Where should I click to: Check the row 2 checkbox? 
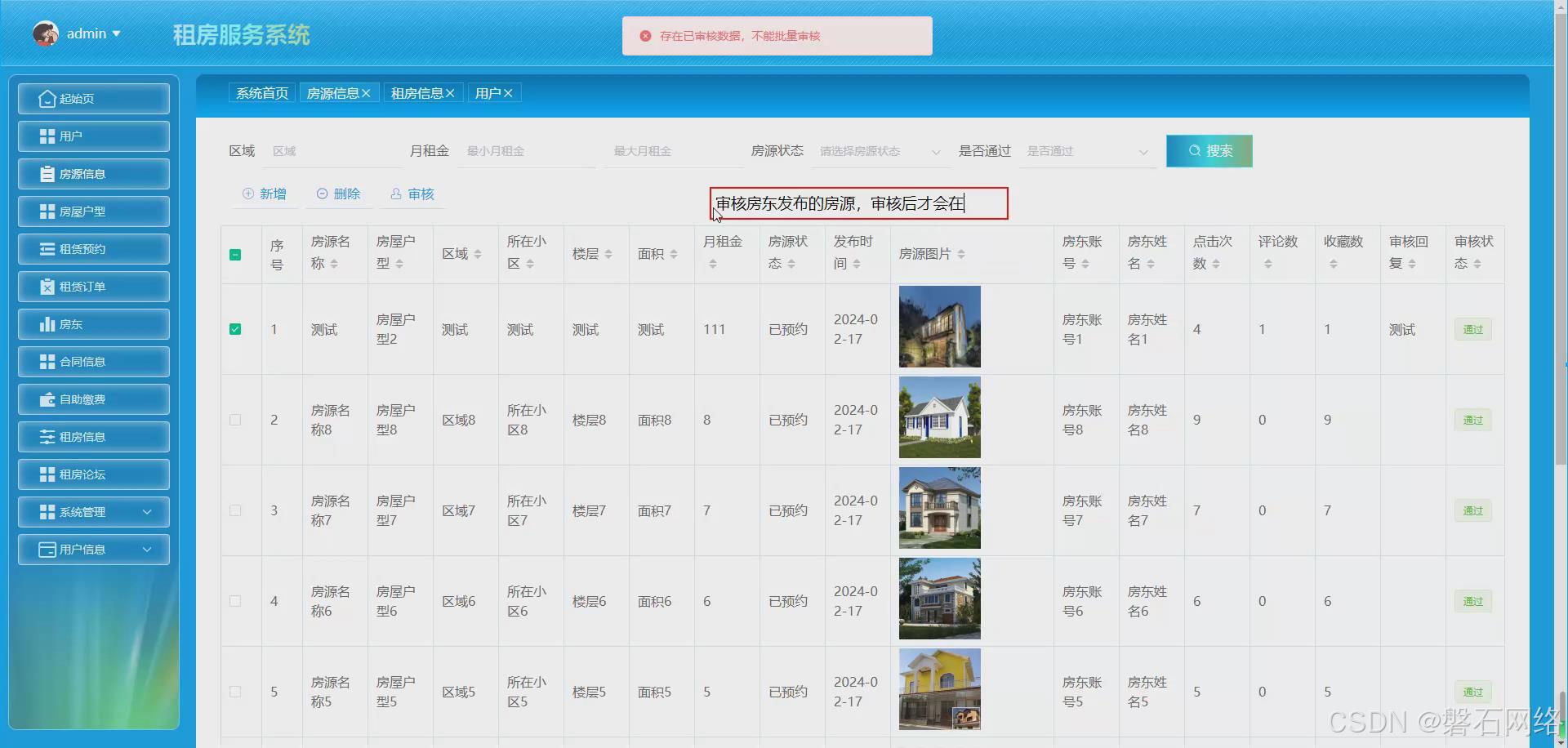[235, 420]
